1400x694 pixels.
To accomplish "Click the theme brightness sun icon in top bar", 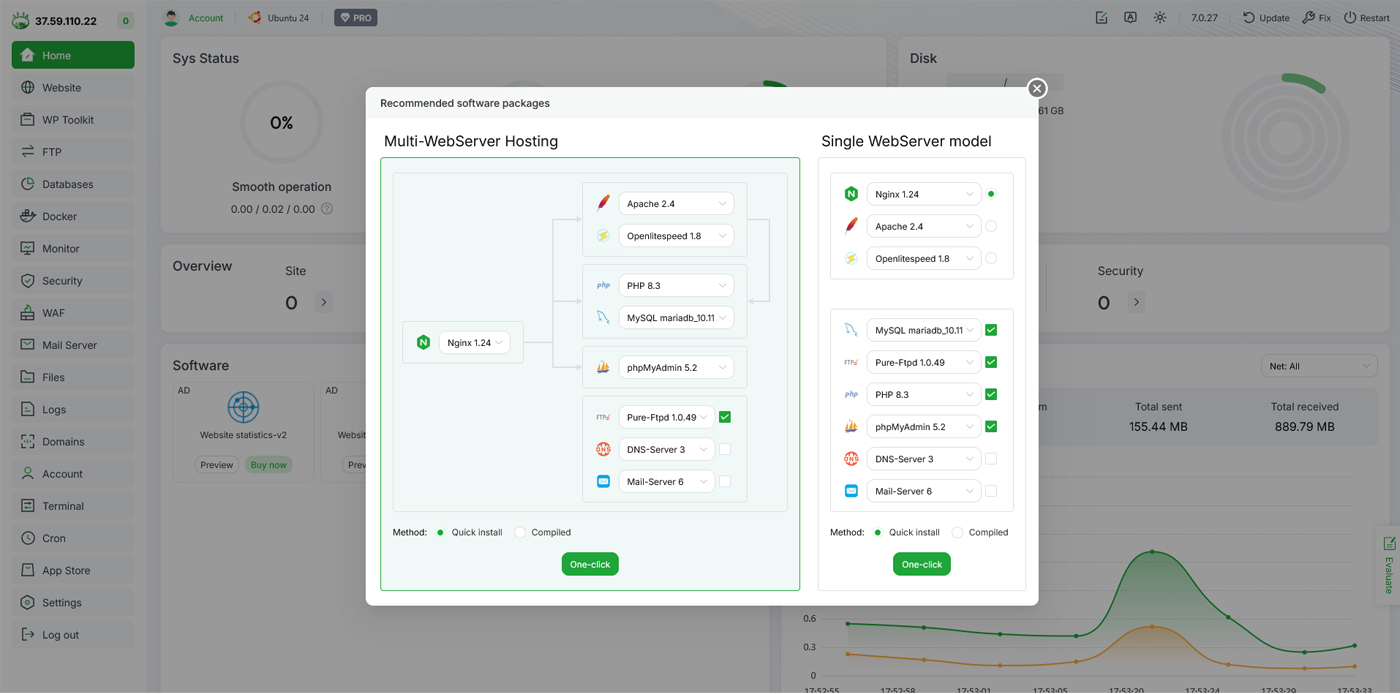I will point(1159,18).
